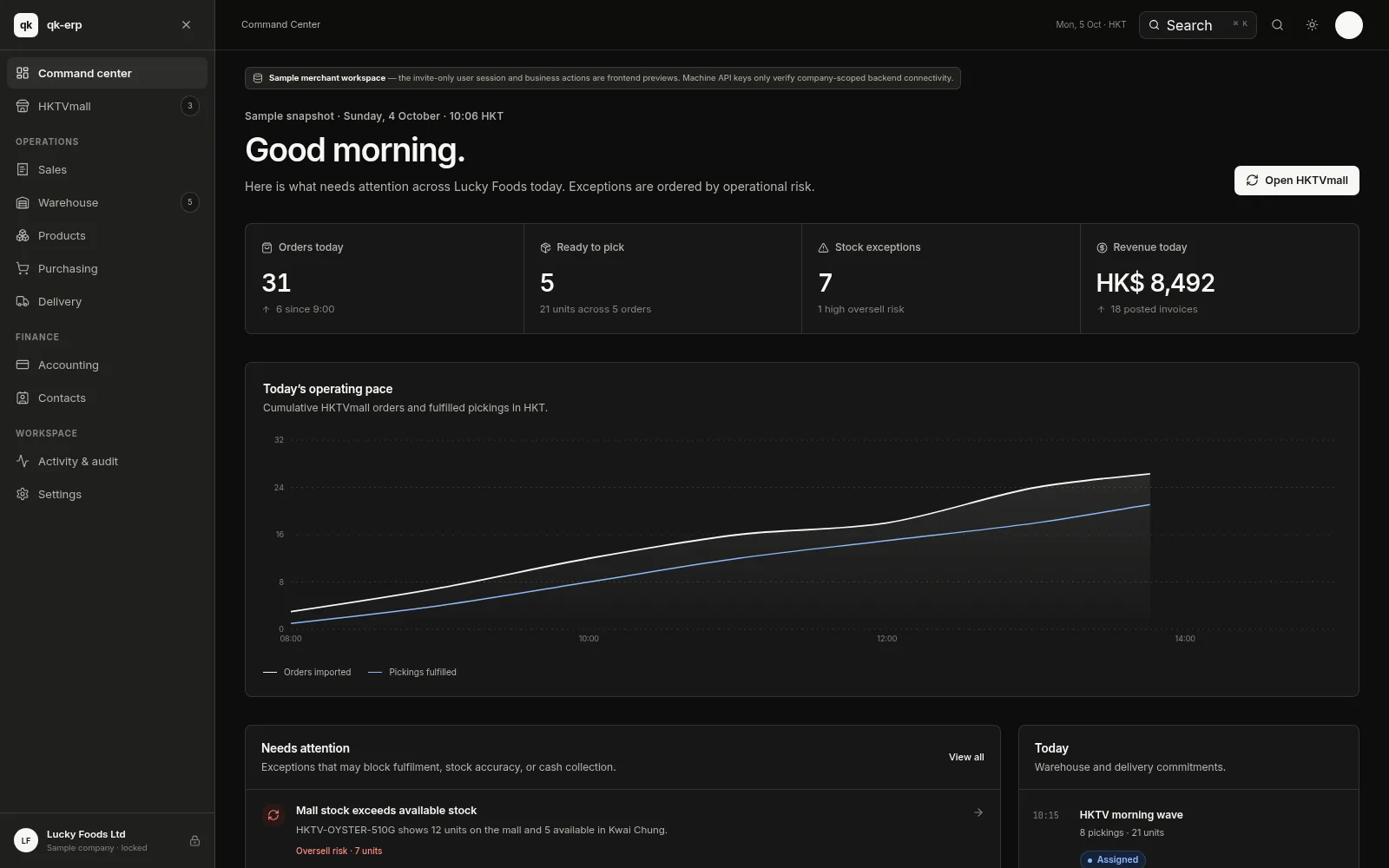Click the Accounting card icon

[x=23, y=365]
